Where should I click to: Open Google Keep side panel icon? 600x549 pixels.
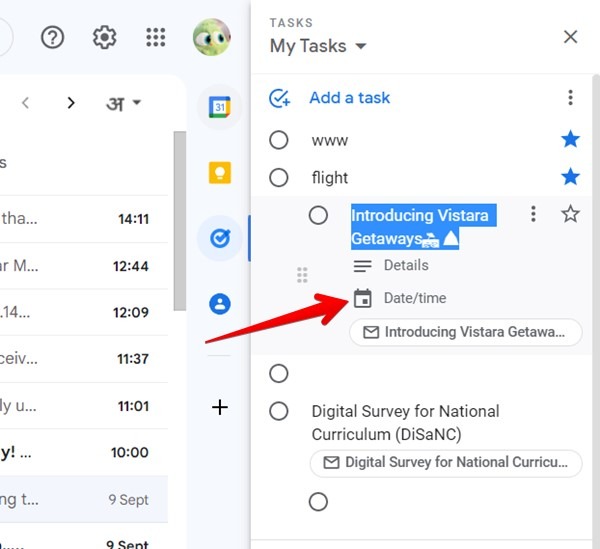tap(220, 173)
